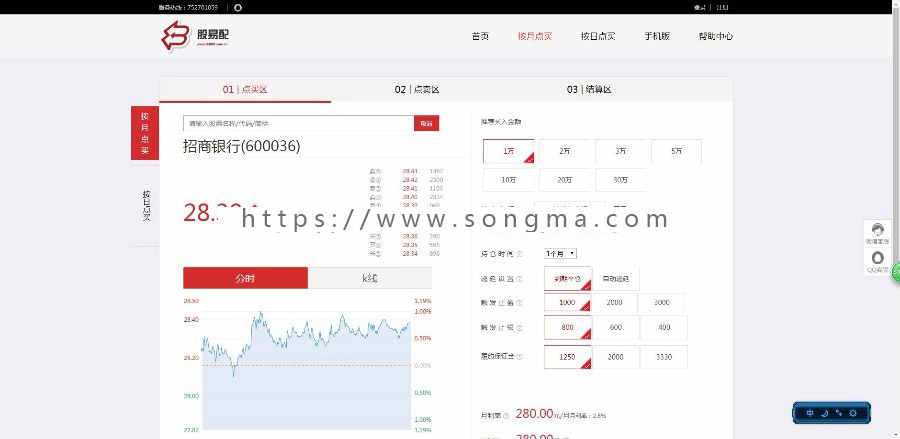Show the K线 chart tab
The height and width of the screenshot is (439, 900).
click(370, 278)
